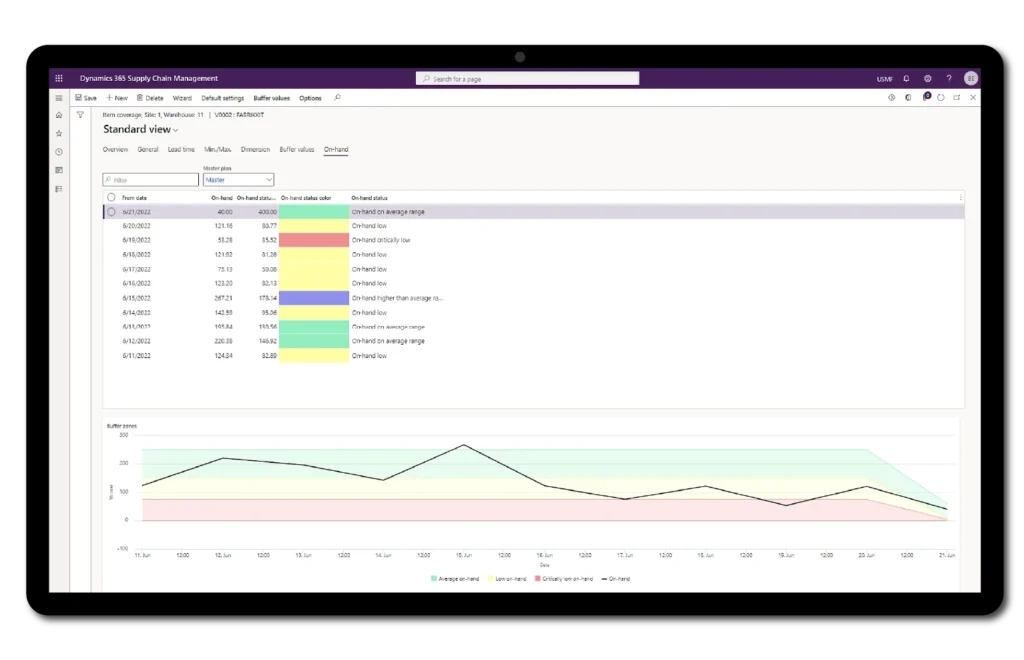
Task: Click red status color for 6/19/2022
Action: [x=314, y=240]
